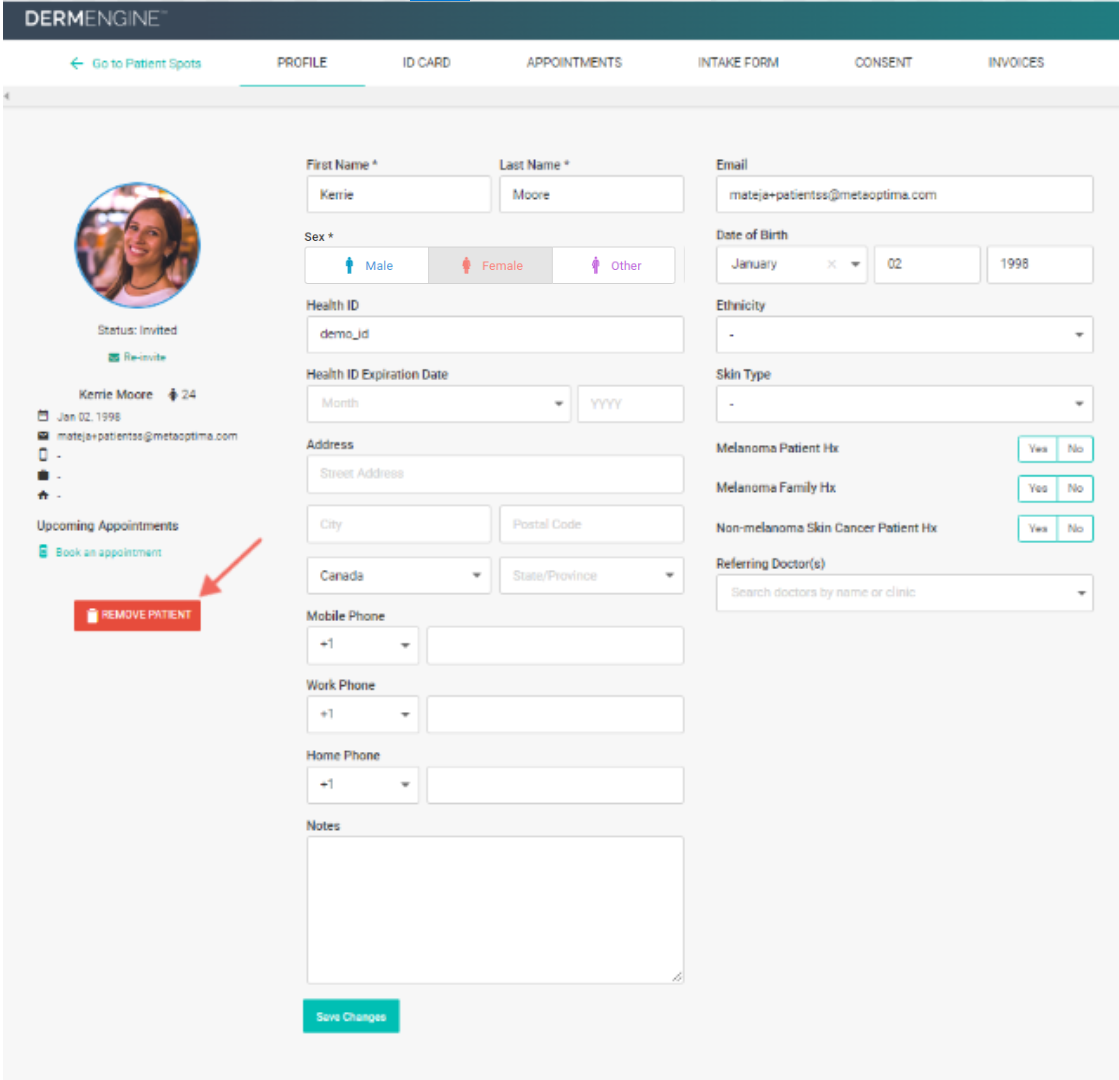This screenshot has width=1119, height=1080.
Task: Click the birth year field showing 1998
Action: coord(1040,264)
